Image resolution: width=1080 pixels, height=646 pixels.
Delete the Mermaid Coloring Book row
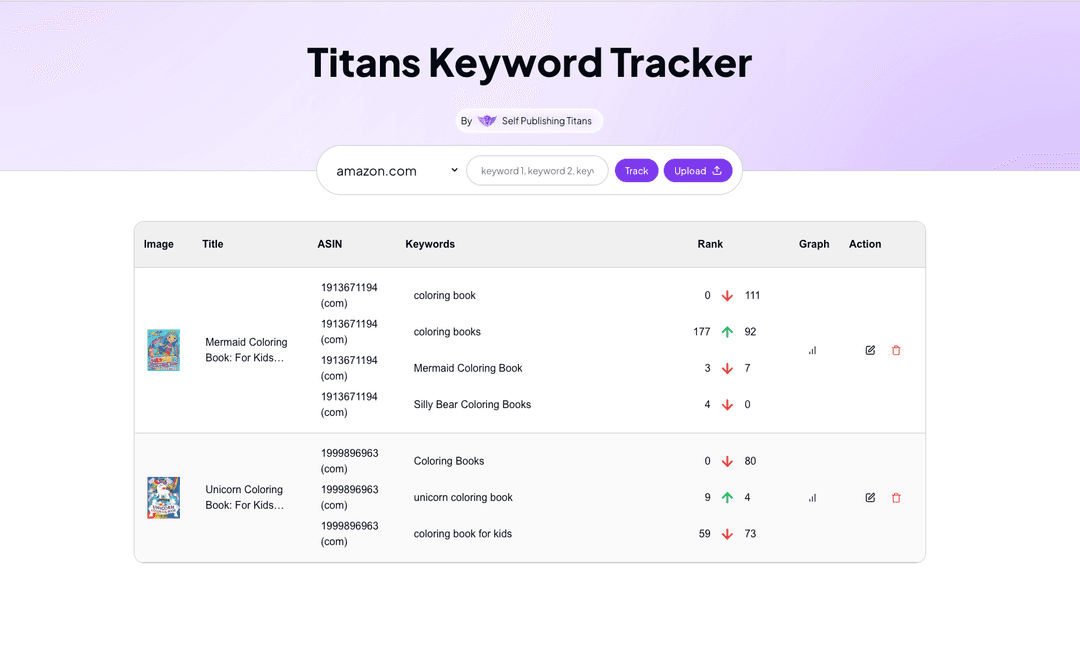point(896,350)
